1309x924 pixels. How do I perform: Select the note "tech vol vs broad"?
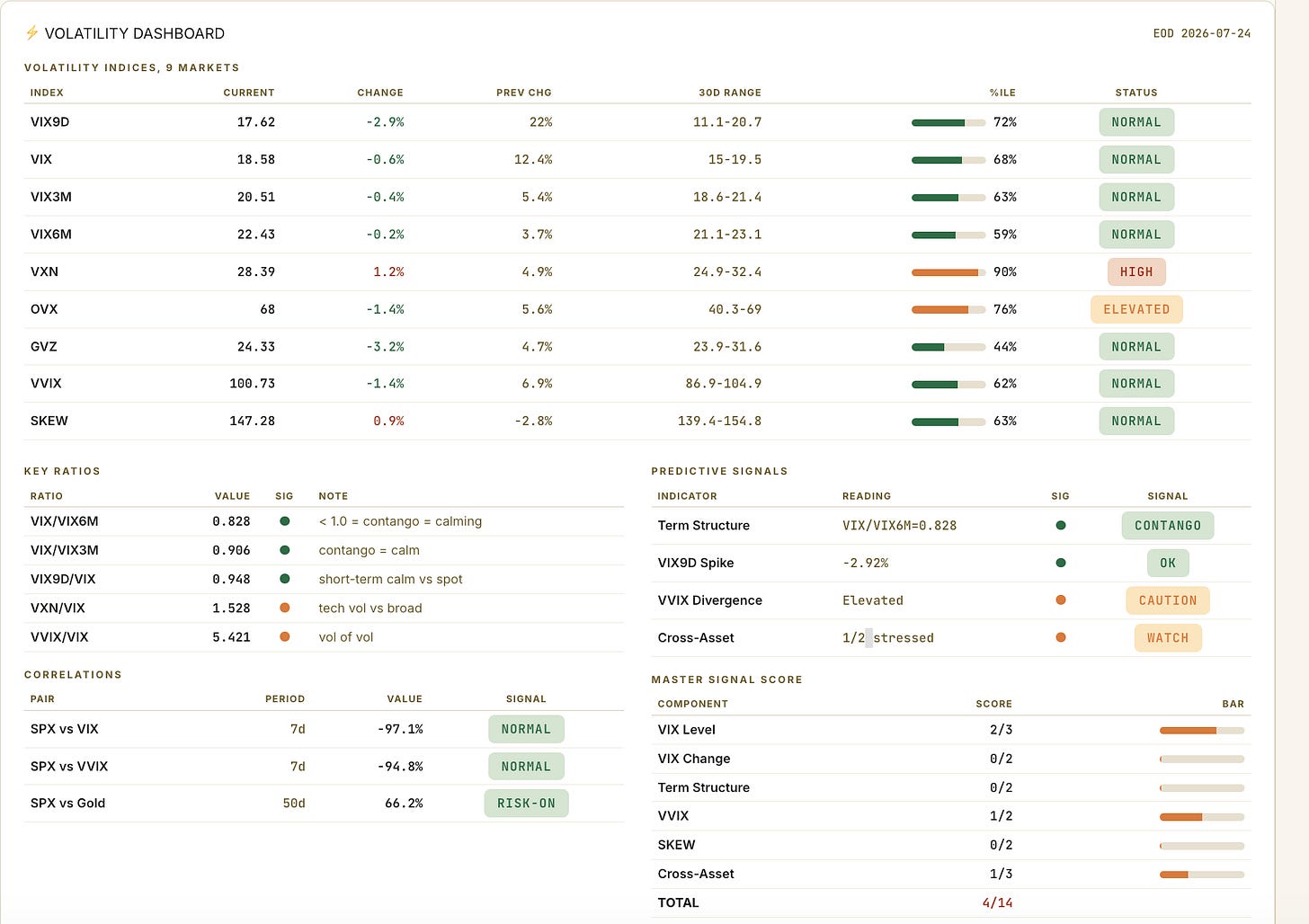pos(370,609)
